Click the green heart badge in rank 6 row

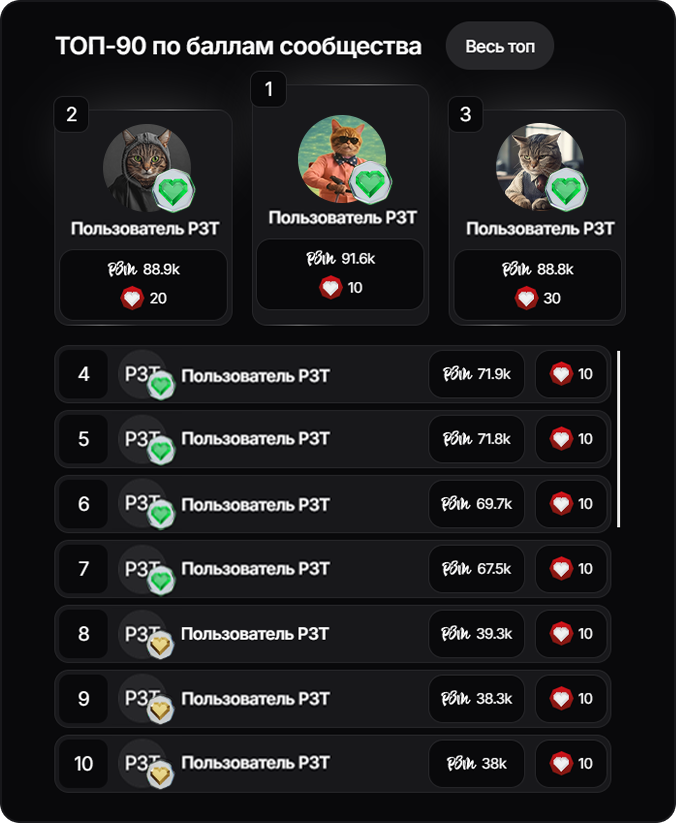161,514
